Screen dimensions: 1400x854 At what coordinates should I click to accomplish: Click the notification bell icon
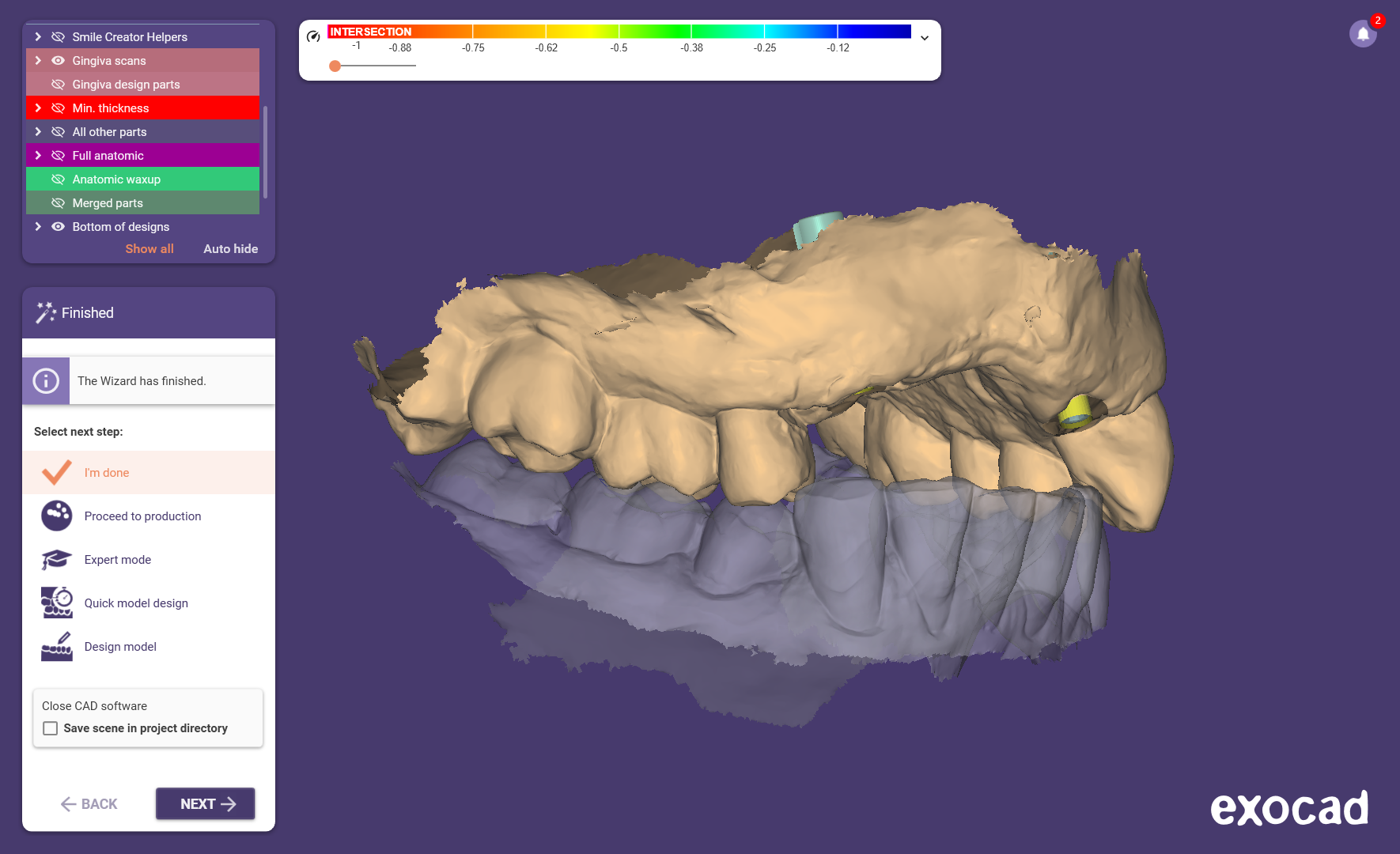click(1362, 34)
